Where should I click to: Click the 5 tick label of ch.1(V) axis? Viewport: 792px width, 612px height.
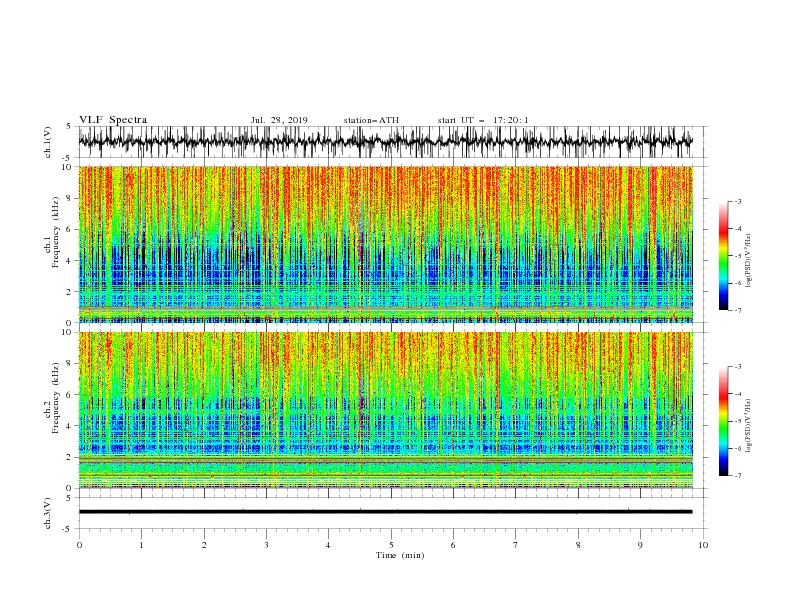pyautogui.click(x=70, y=126)
